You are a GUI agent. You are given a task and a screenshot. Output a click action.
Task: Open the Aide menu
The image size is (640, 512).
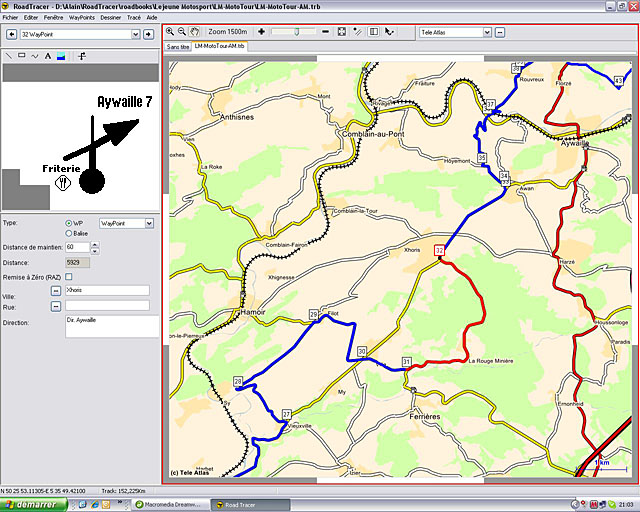point(152,18)
